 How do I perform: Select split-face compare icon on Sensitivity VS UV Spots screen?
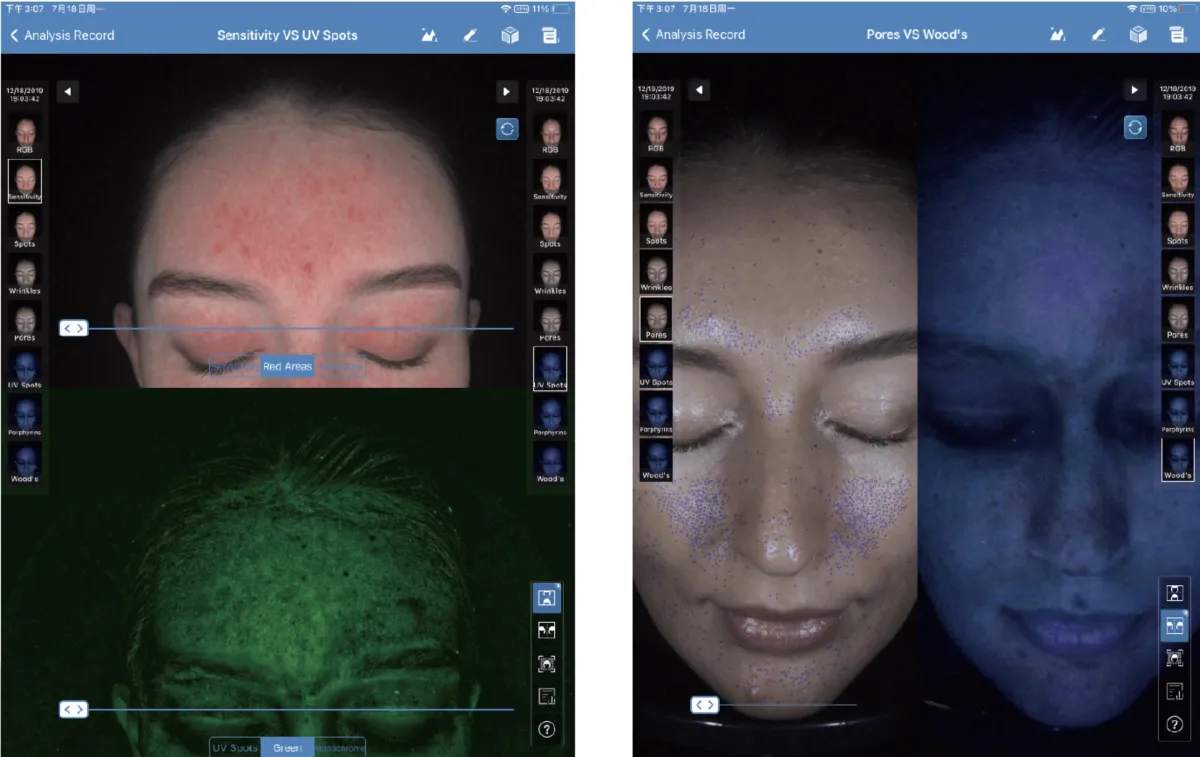(x=546, y=631)
